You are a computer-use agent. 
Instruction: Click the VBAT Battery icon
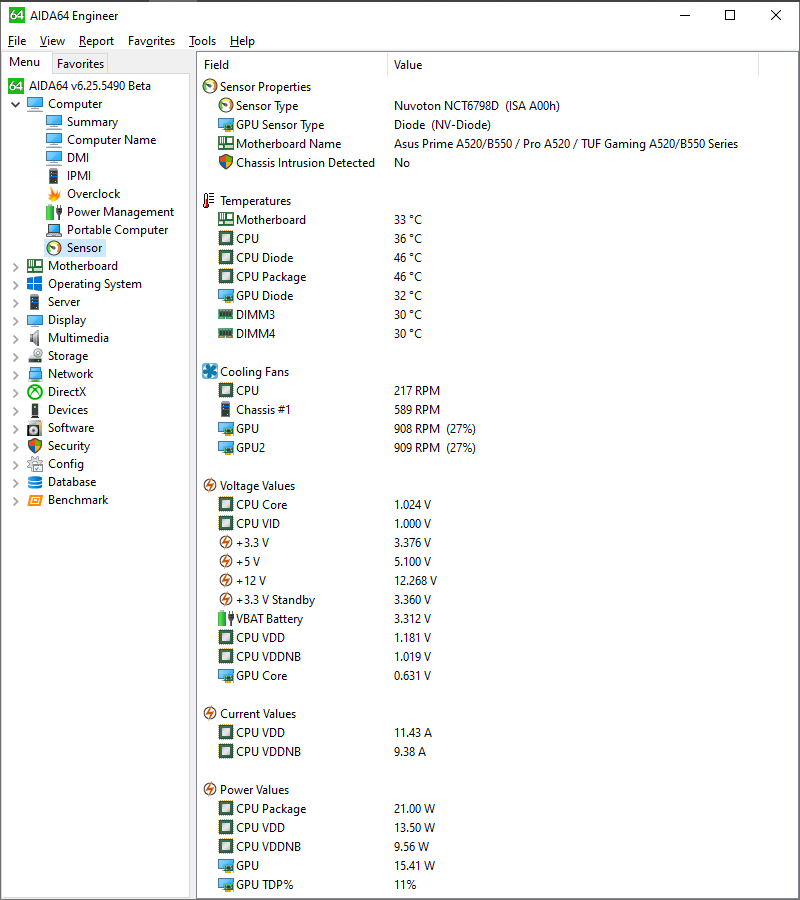point(226,618)
